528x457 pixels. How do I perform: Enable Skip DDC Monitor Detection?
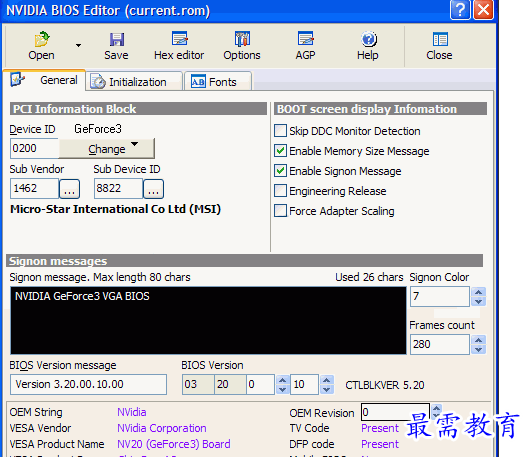(x=280, y=131)
